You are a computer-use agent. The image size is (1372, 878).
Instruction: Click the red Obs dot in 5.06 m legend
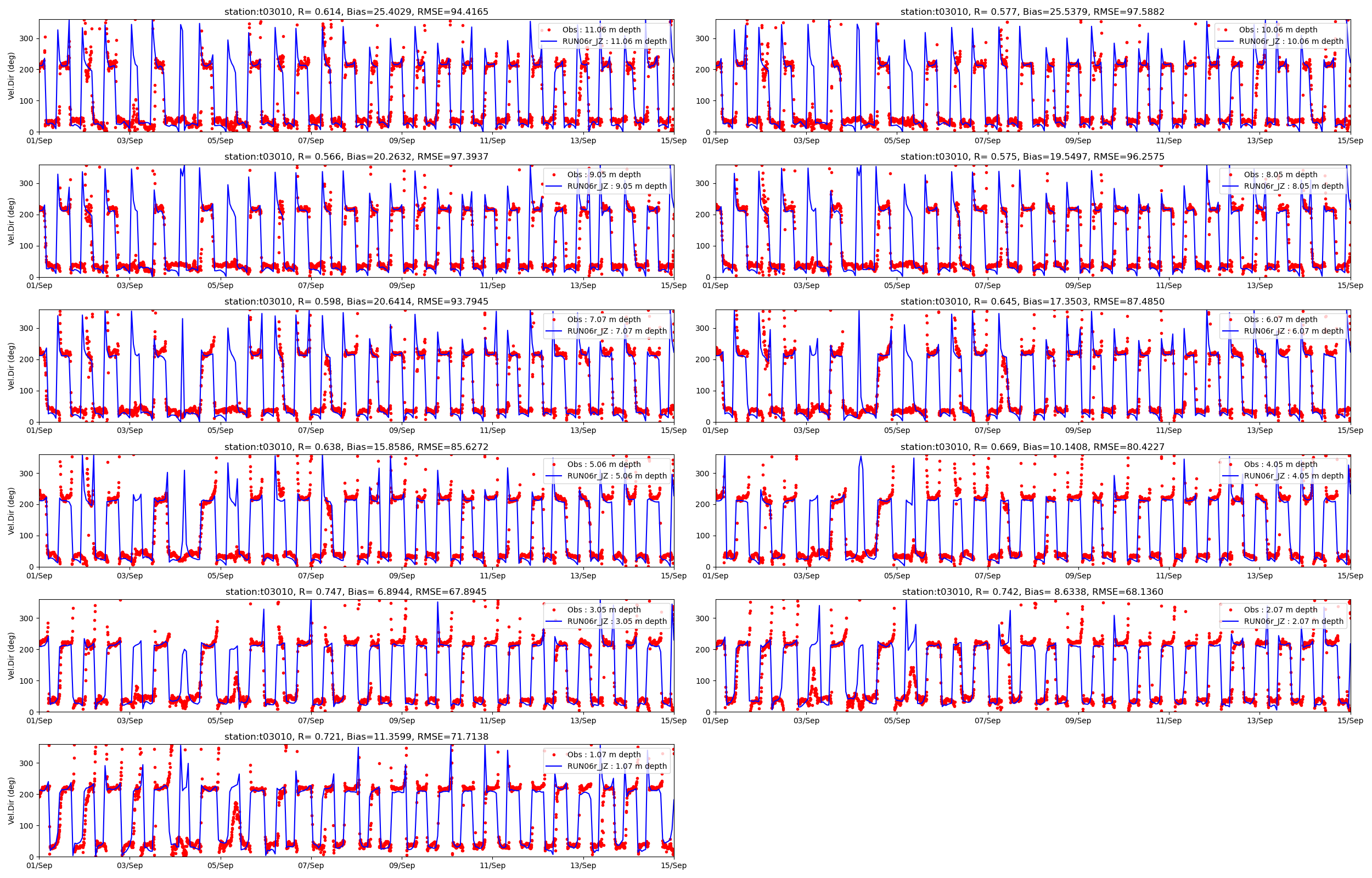554,465
